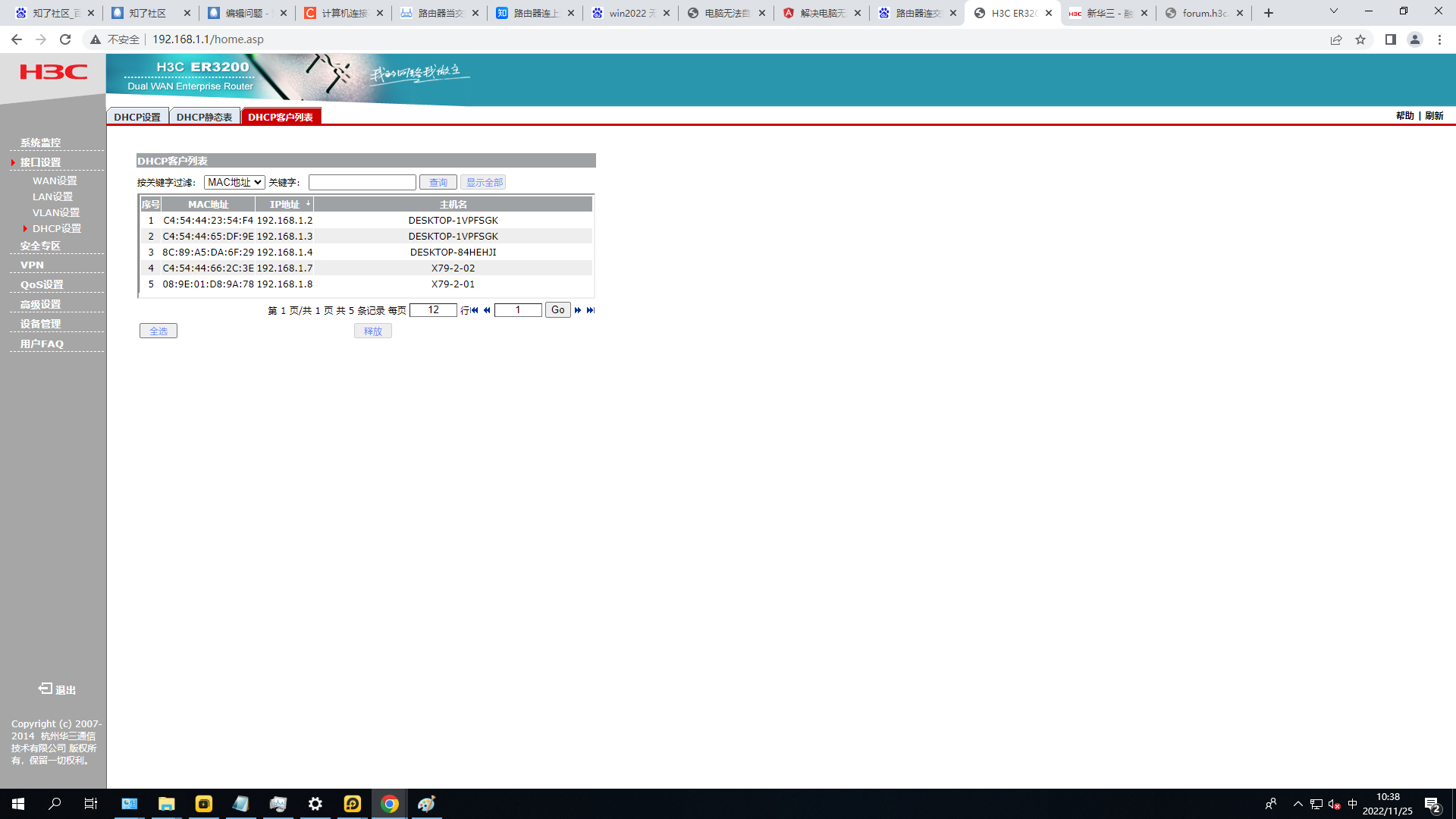Go to the first page of records

pyautogui.click(x=475, y=310)
